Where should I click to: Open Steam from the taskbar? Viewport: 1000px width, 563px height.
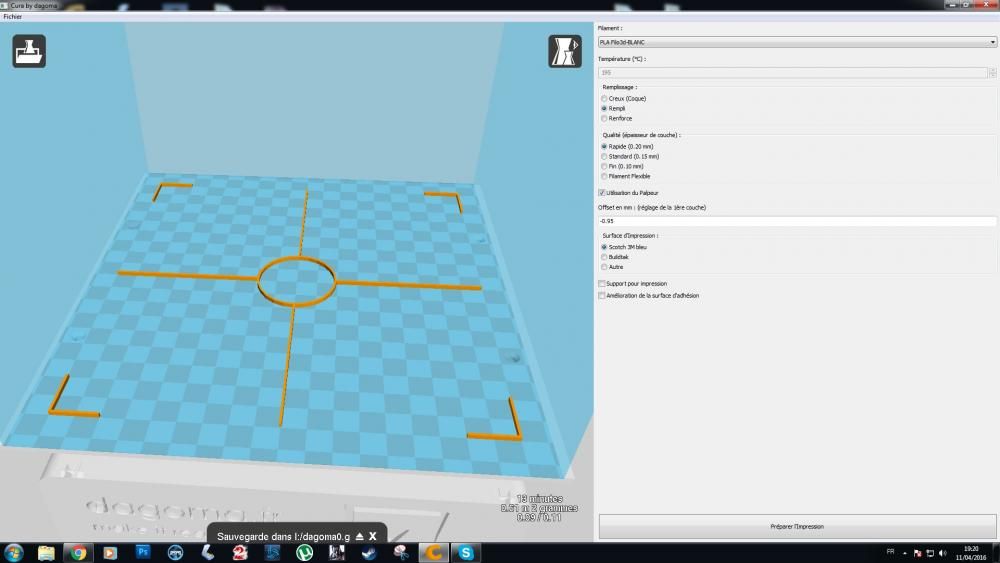369,552
